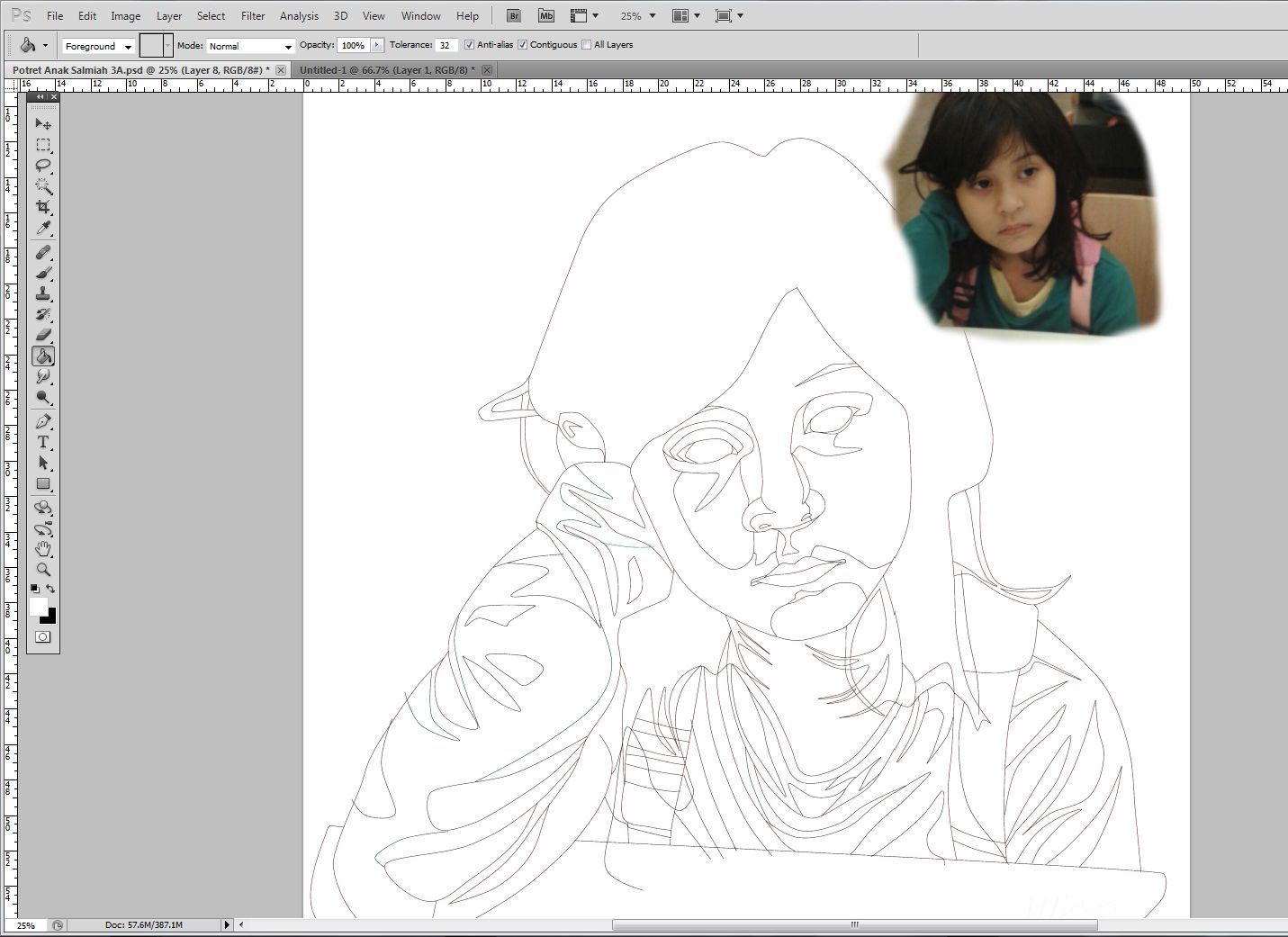Viewport: 1288px width, 937px height.
Task: Open the 3D menu
Action: tap(340, 15)
